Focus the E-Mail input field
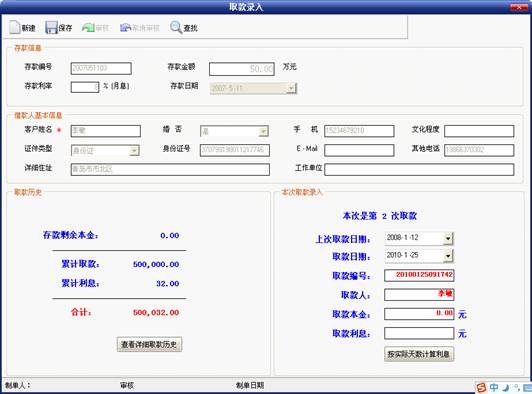Screen dimensions: 532x394 tap(359, 150)
